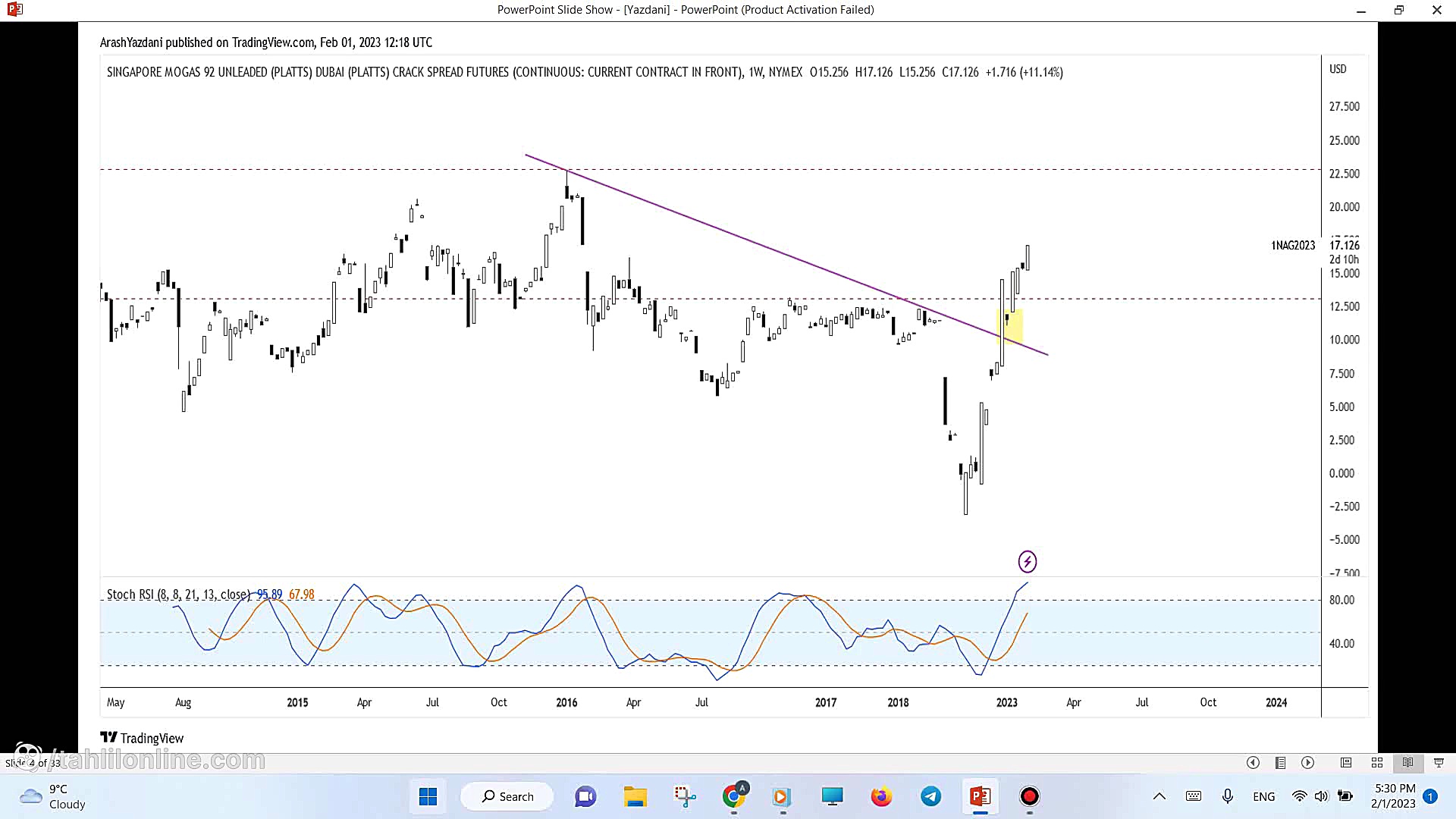1456x819 pixels.
Task: Open the slide menu list icon
Action: click(x=1280, y=763)
